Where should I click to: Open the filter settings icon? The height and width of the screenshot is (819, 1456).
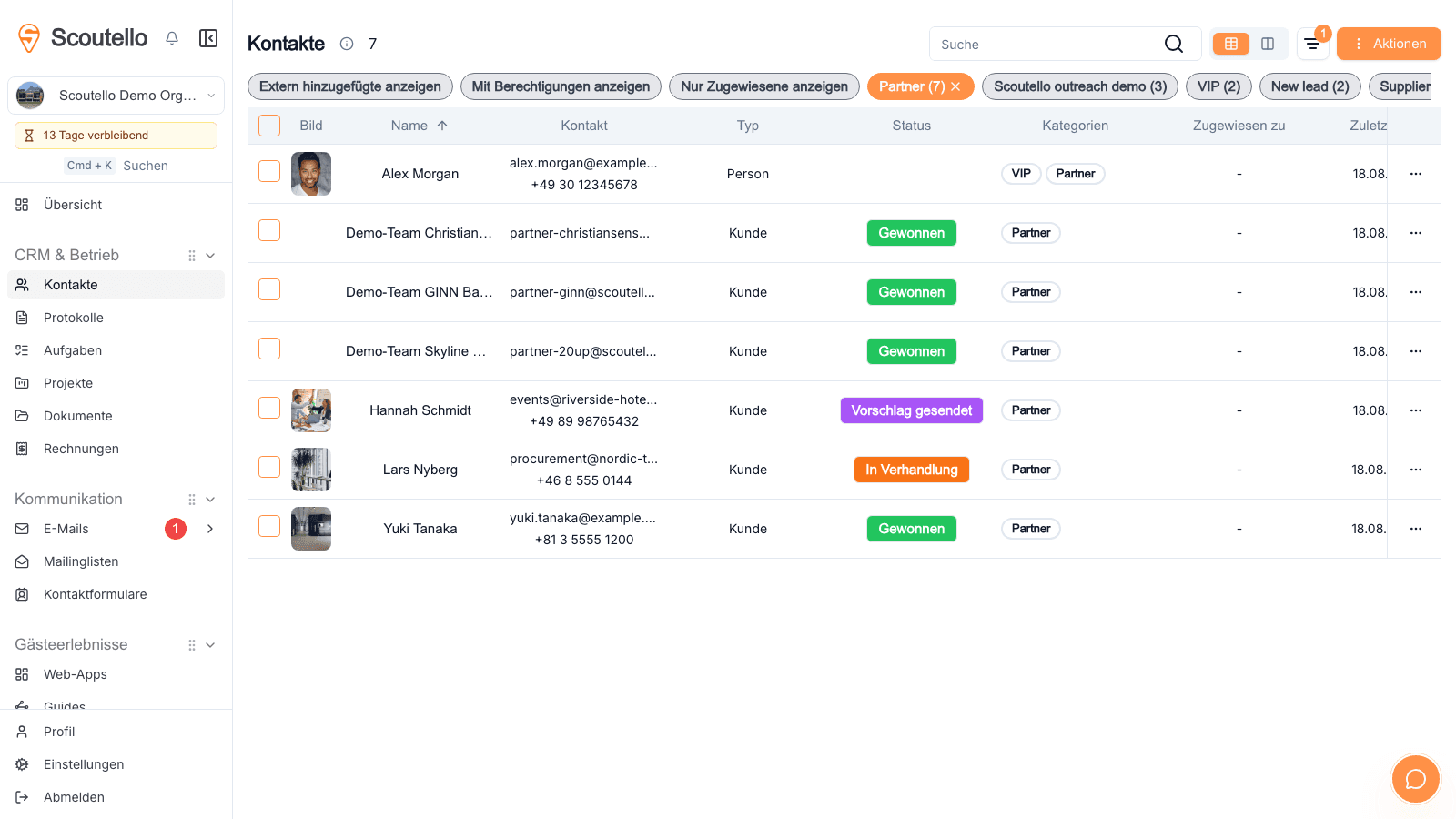click(x=1312, y=44)
